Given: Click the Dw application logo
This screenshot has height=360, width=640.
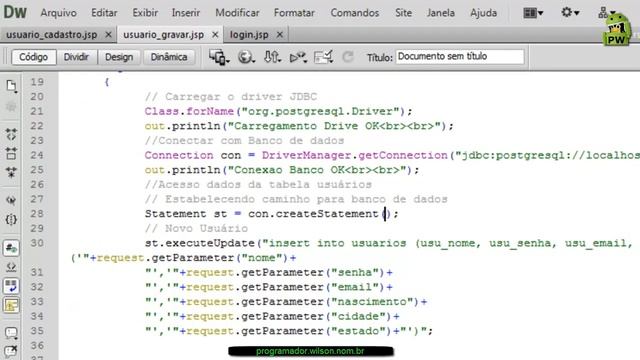Looking at the screenshot, I should pos(15,12).
